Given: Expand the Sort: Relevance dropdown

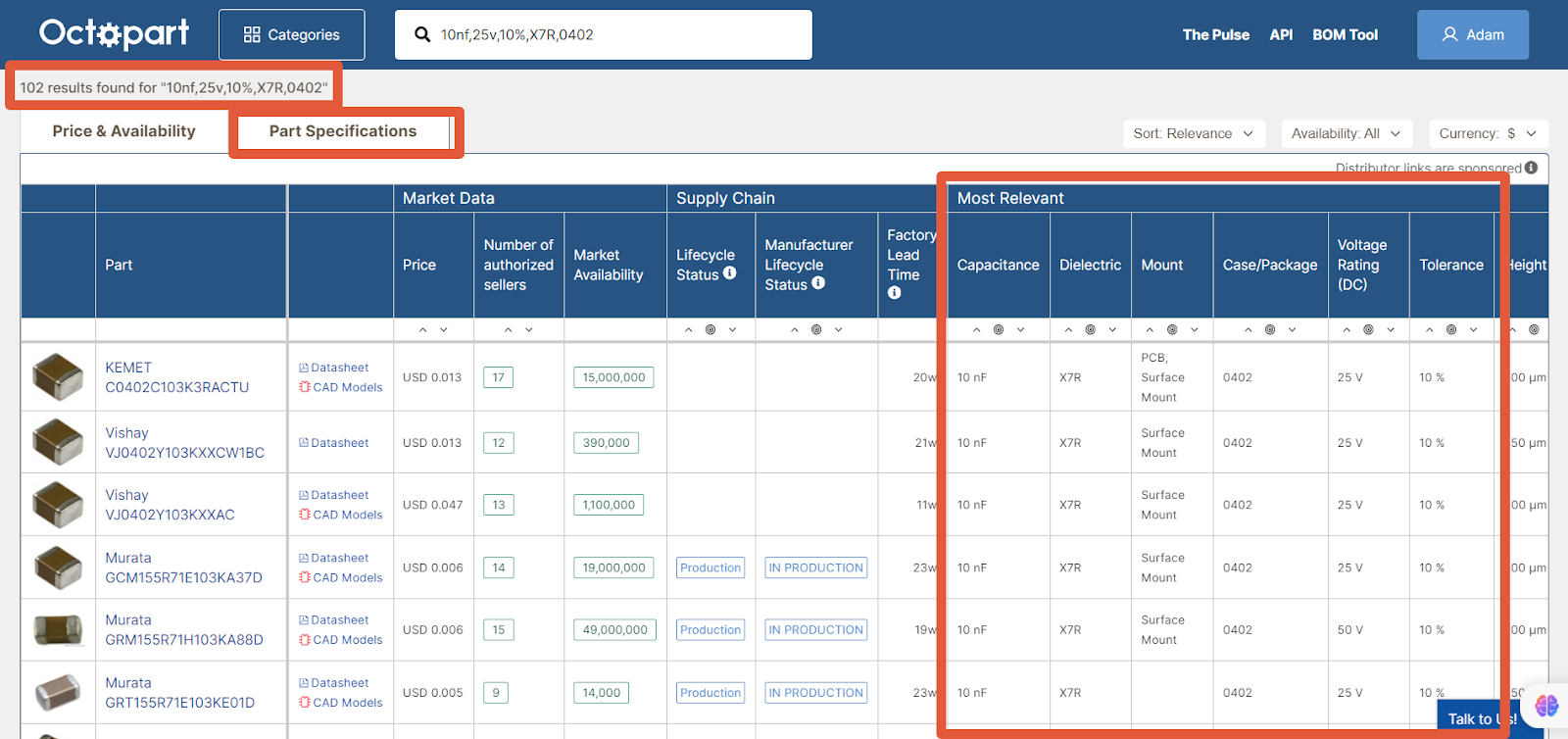Looking at the screenshot, I should (x=1193, y=133).
